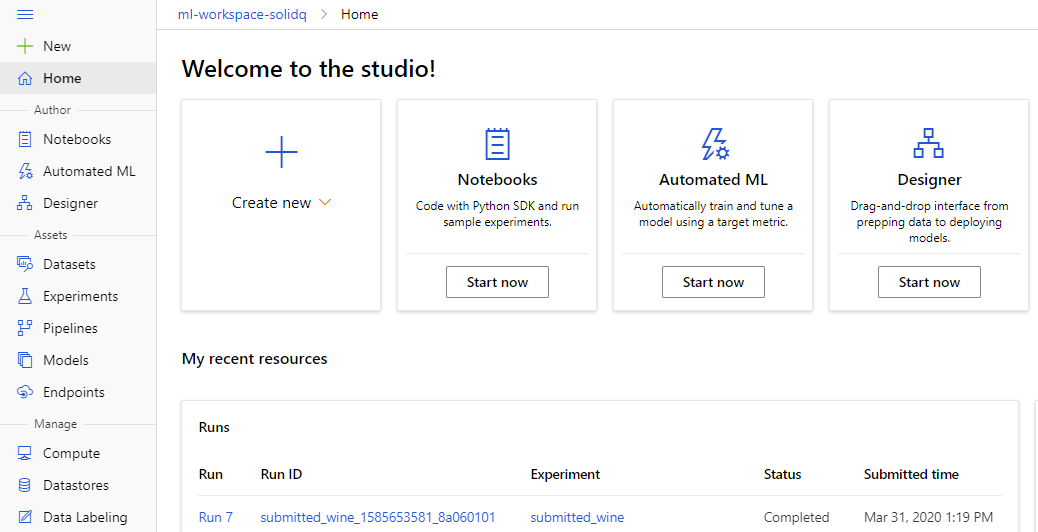Go to Endpoints in sidebar
Screen dimensions: 1038x532
(73, 392)
